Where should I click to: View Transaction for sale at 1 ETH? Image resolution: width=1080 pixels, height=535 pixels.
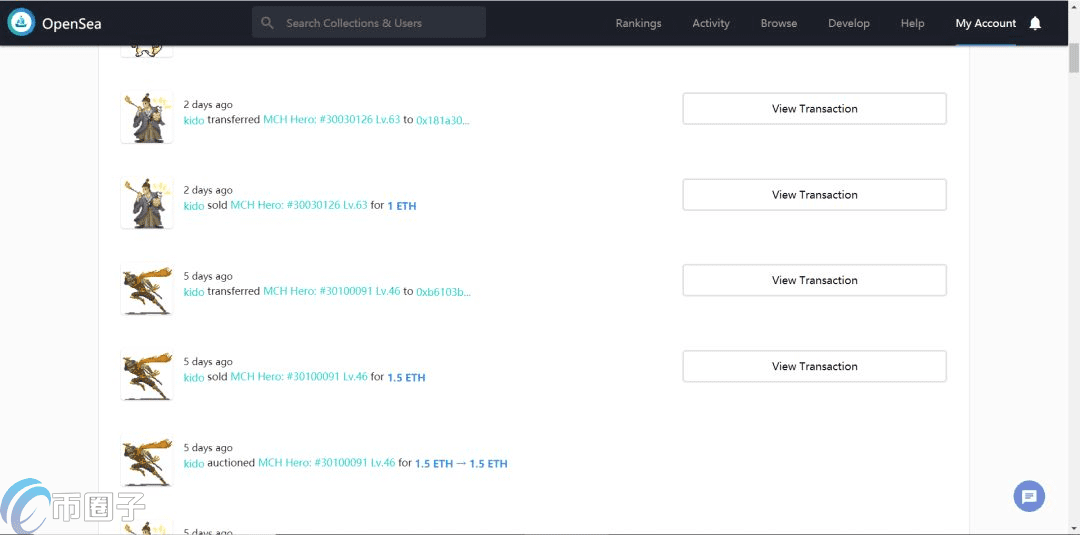point(814,195)
